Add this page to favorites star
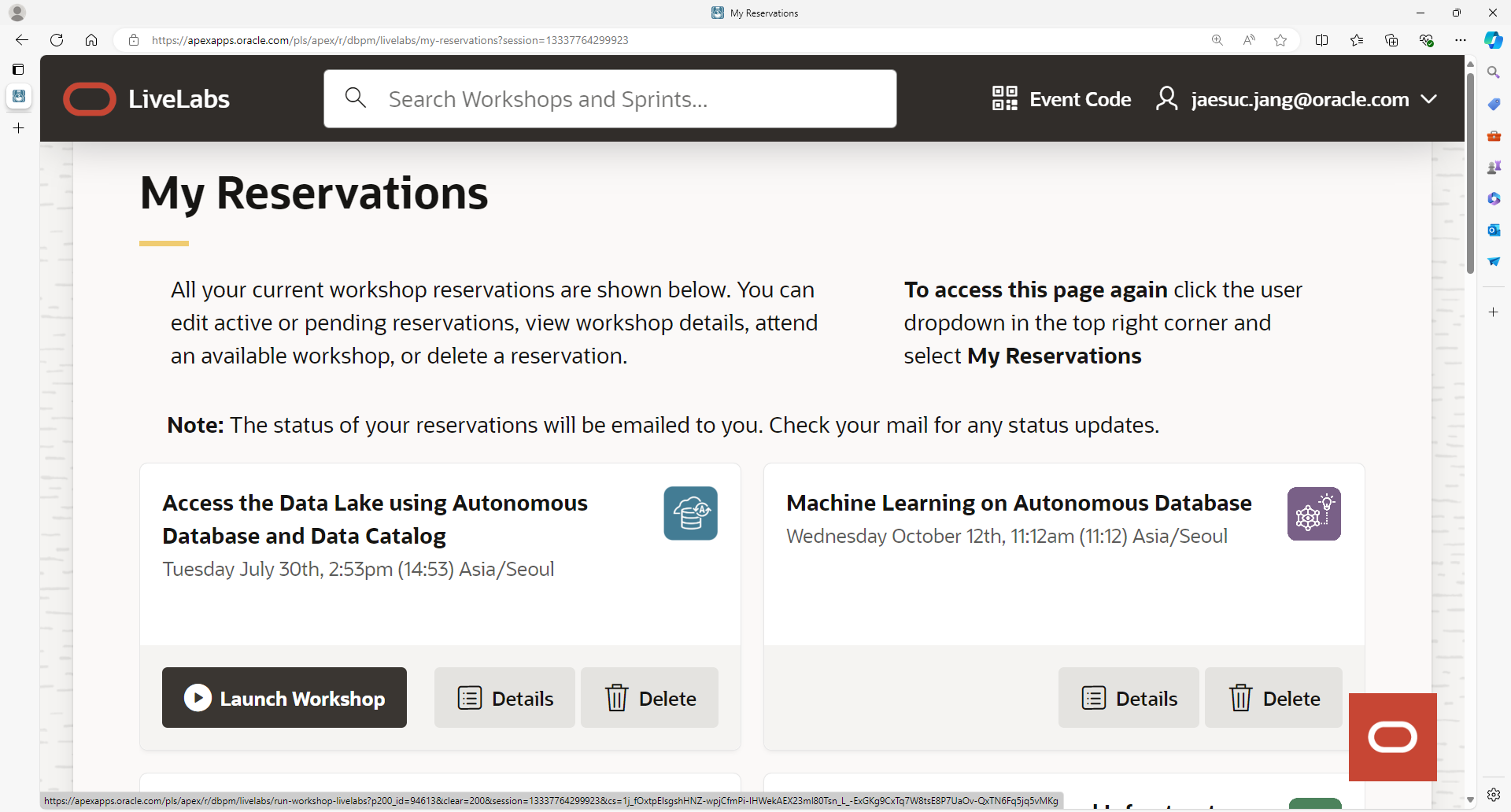The height and width of the screenshot is (812, 1511). tap(1280, 40)
